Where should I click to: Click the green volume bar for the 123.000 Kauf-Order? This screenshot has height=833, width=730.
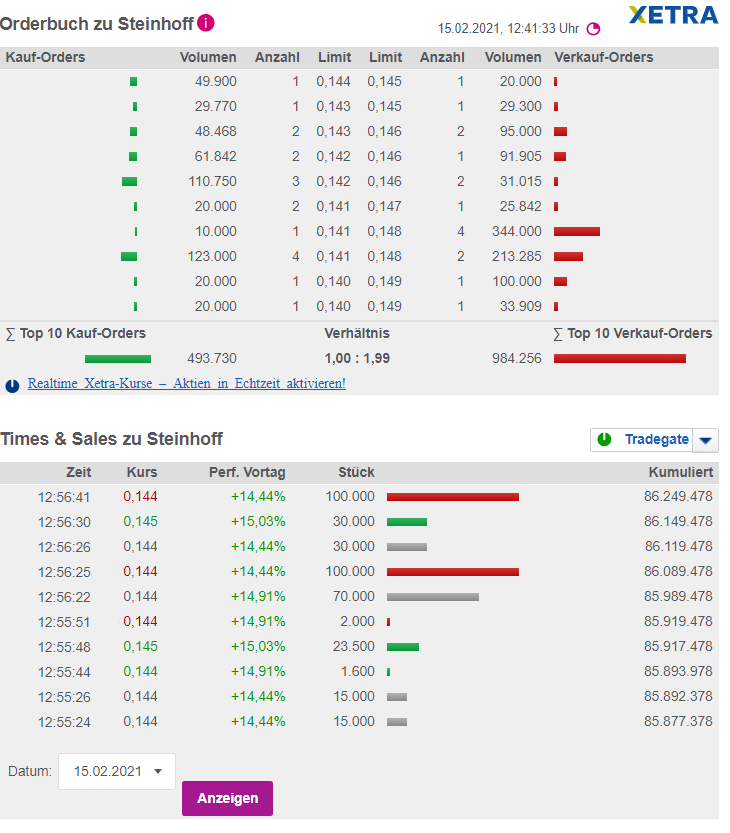coord(128,256)
